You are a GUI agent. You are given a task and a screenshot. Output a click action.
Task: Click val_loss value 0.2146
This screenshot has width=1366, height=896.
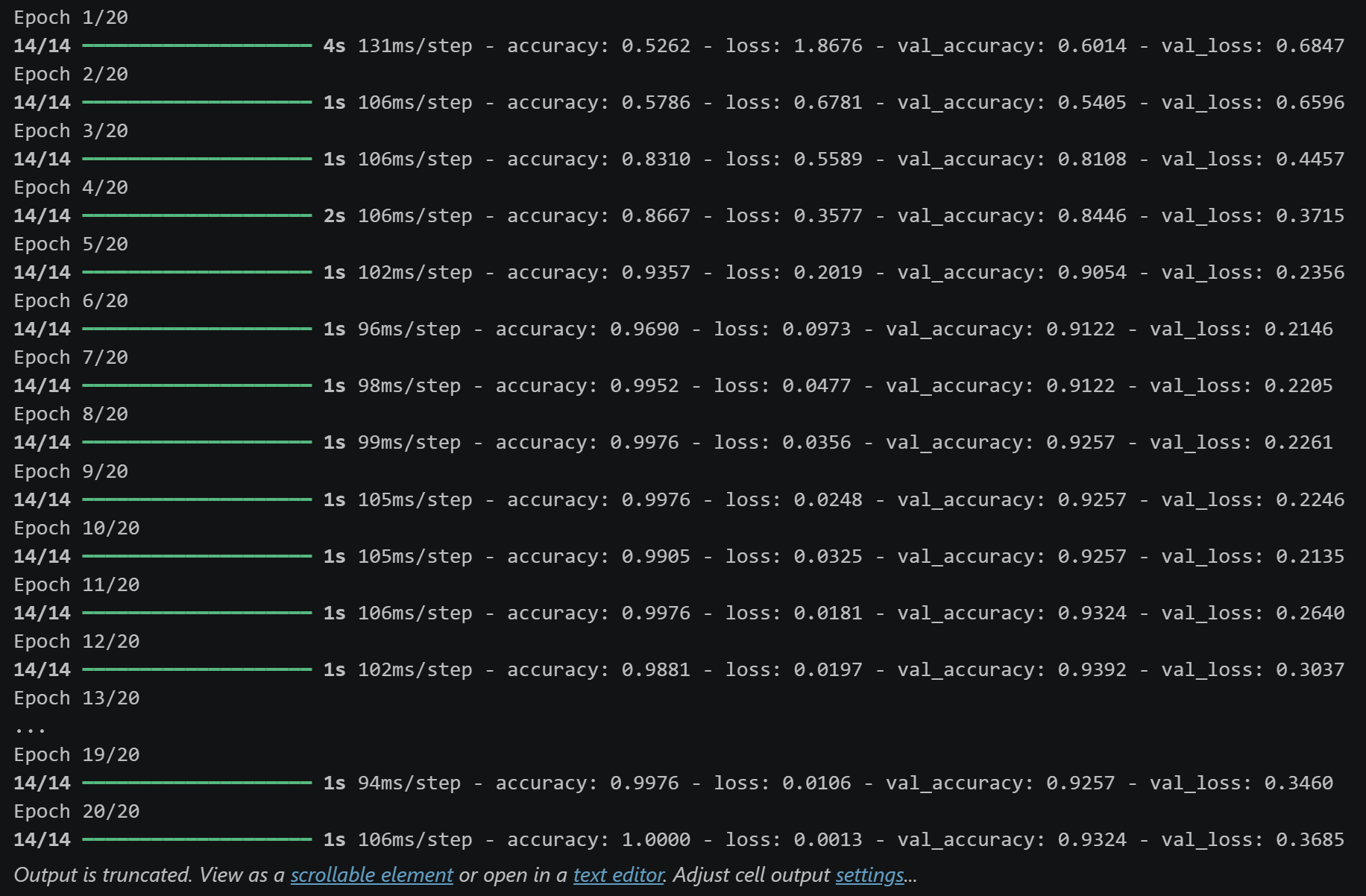[1299, 329]
